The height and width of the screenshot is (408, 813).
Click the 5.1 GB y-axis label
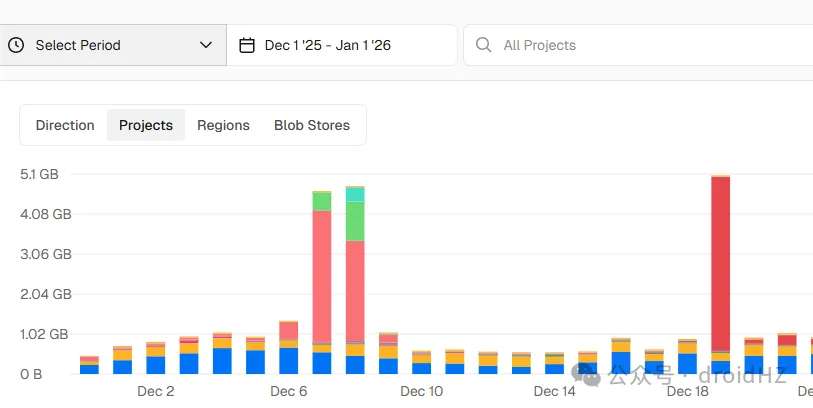point(39,174)
